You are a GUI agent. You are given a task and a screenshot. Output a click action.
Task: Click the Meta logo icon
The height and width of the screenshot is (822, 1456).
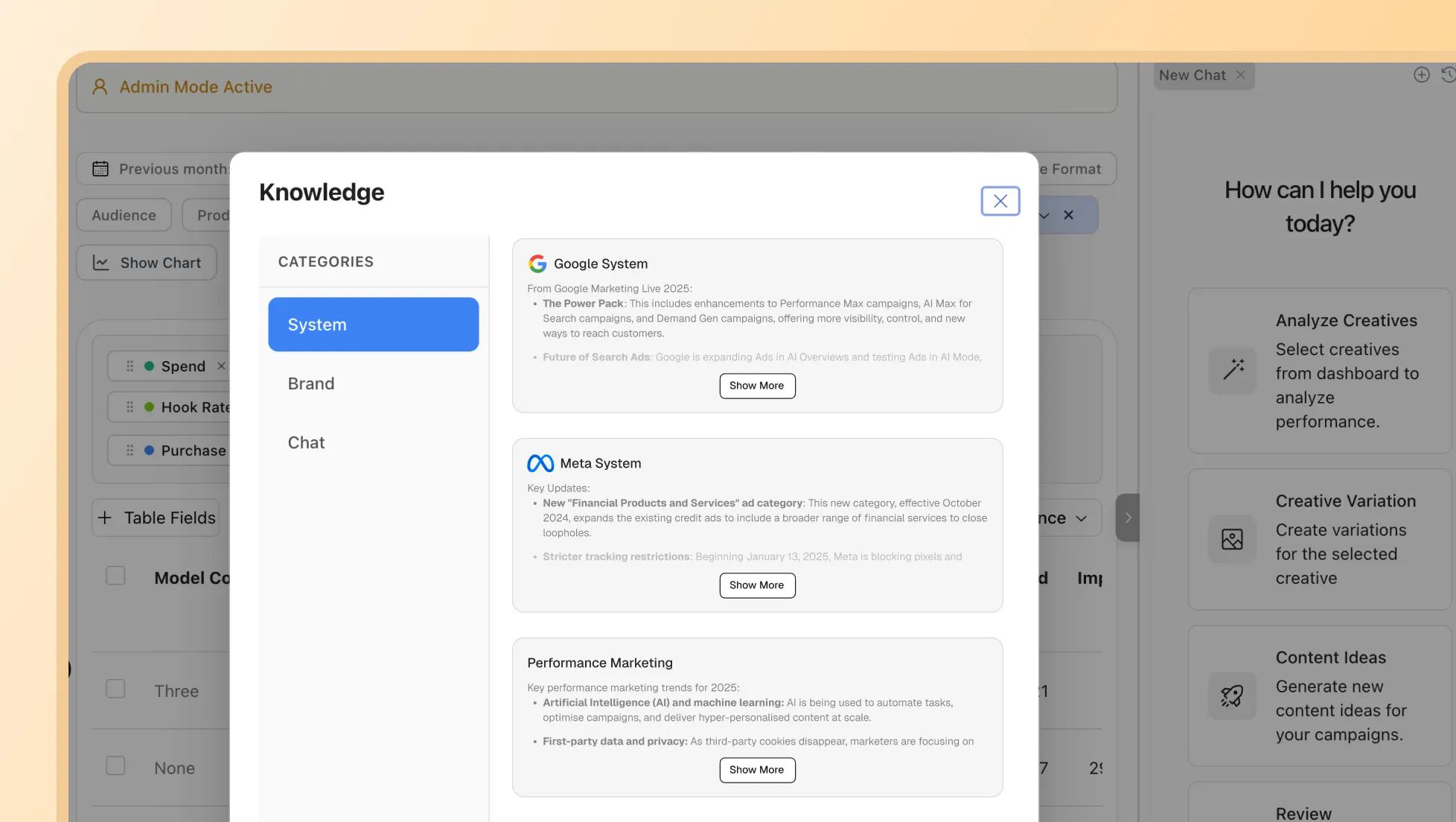point(540,463)
